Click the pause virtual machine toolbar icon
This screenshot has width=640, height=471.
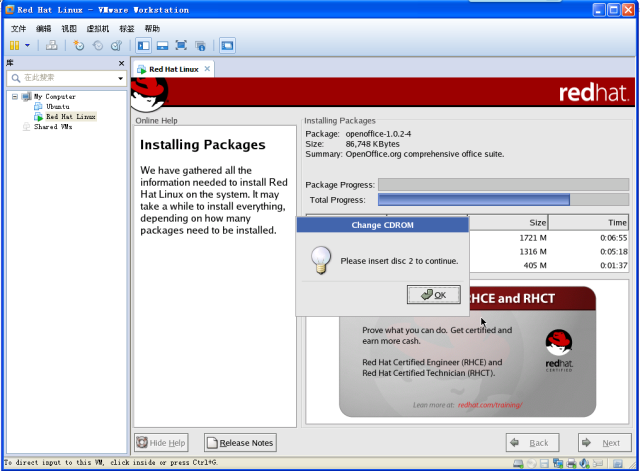[x=14, y=45]
